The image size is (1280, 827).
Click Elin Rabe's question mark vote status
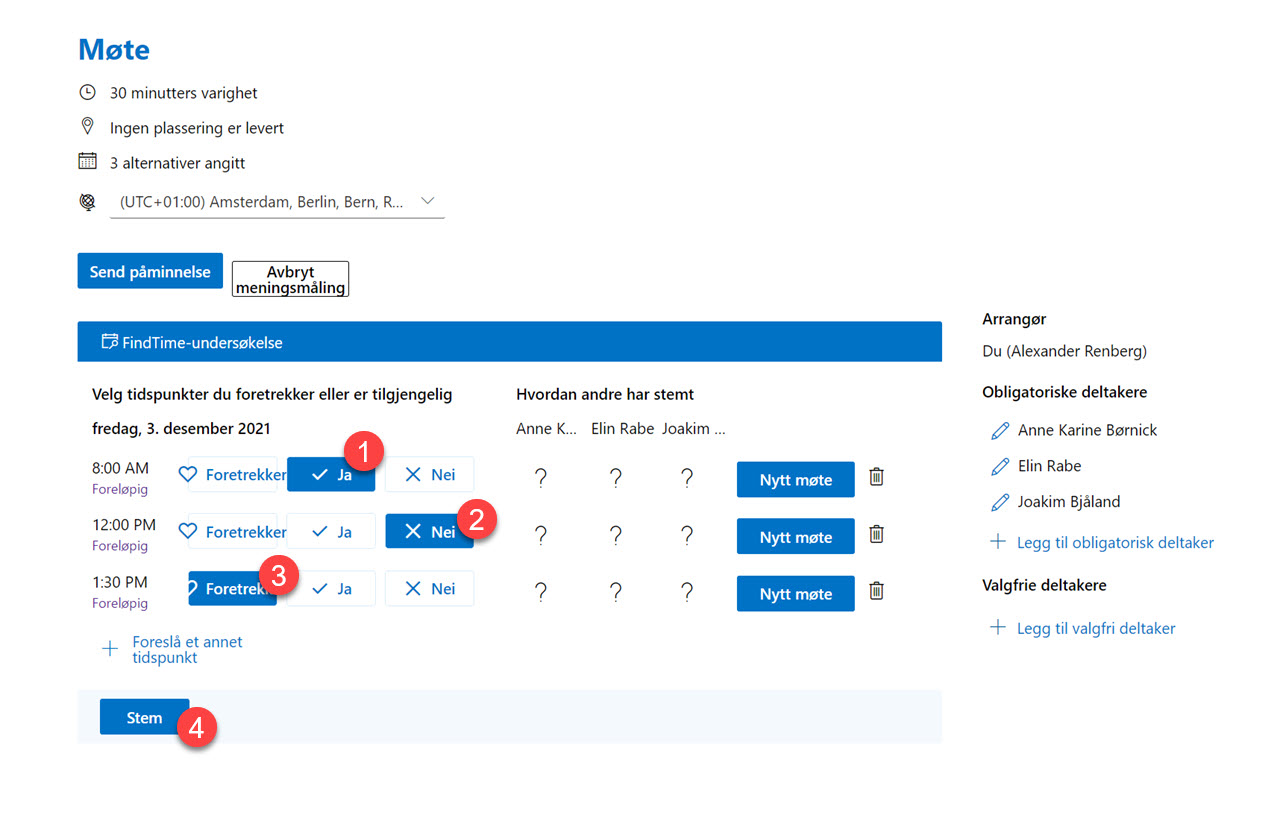(615, 478)
